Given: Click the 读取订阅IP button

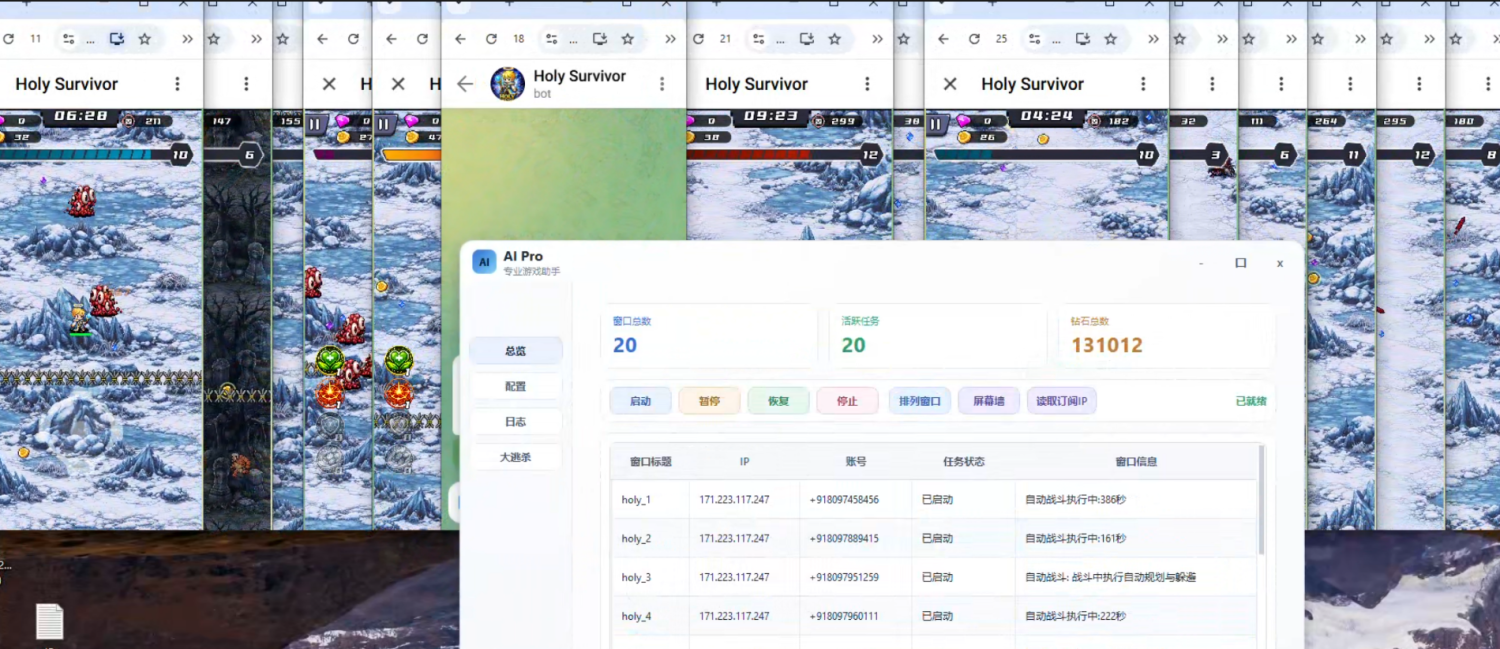Looking at the screenshot, I should tap(1060, 400).
